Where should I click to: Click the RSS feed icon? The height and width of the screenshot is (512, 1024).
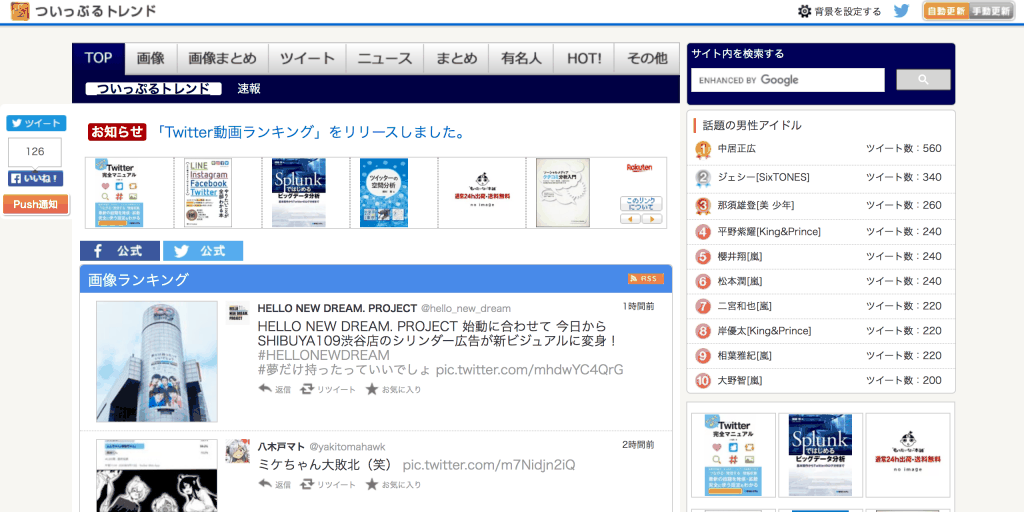646,279
